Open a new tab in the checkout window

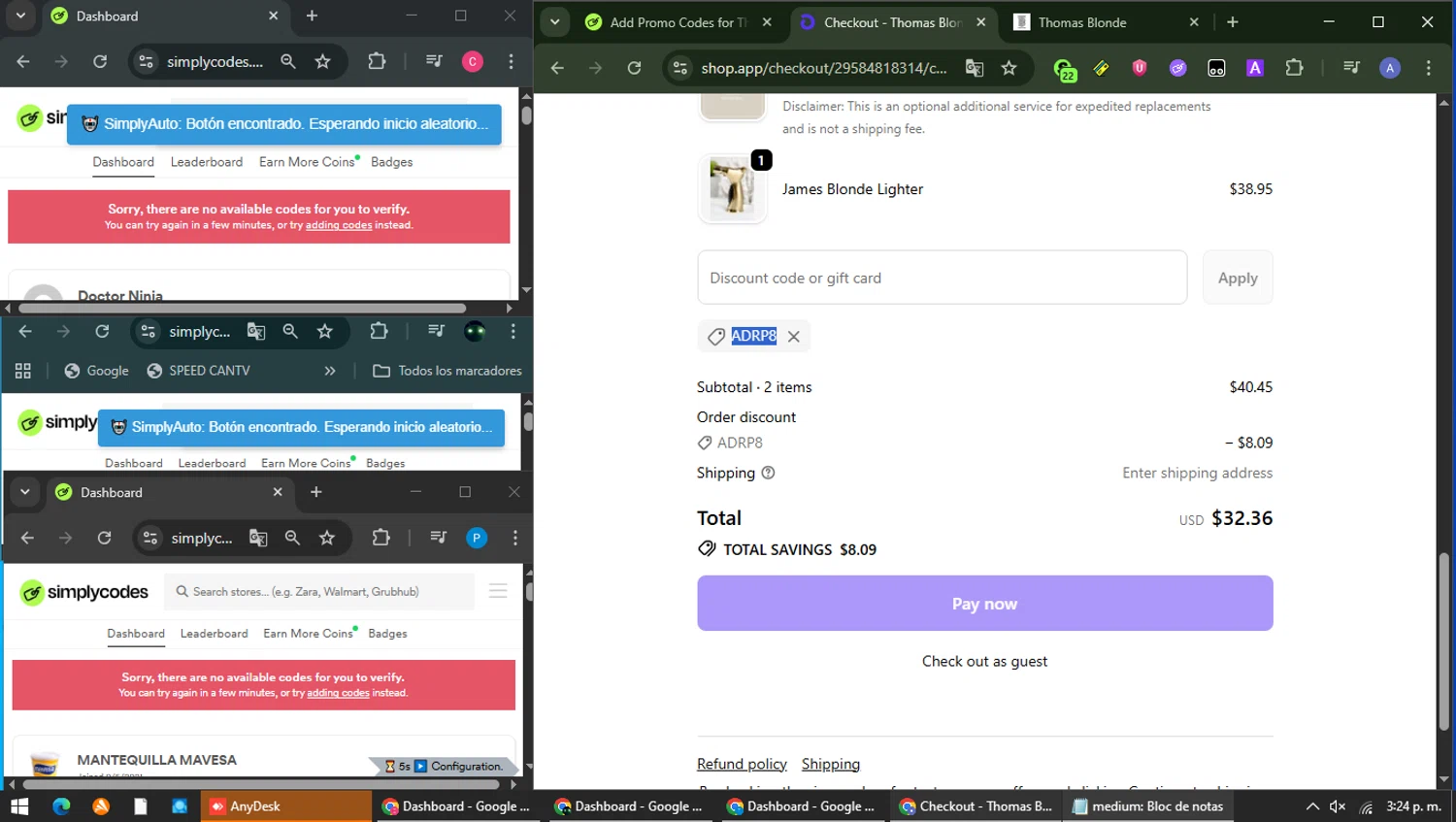click(x=1232, y=22)
